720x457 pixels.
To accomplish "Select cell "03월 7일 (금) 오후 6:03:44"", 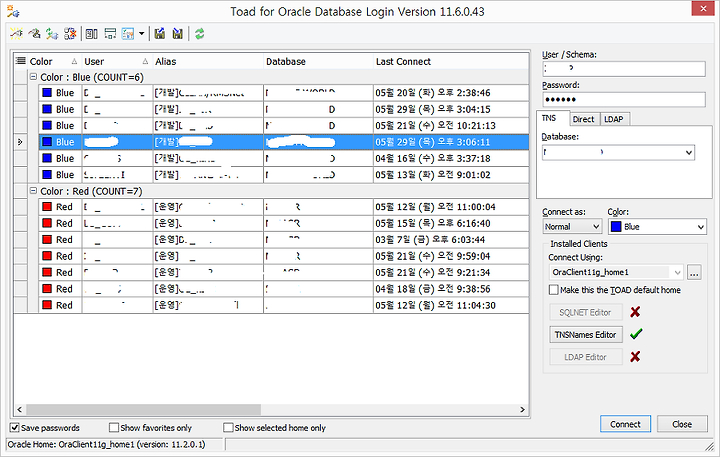I will point(451,240).
